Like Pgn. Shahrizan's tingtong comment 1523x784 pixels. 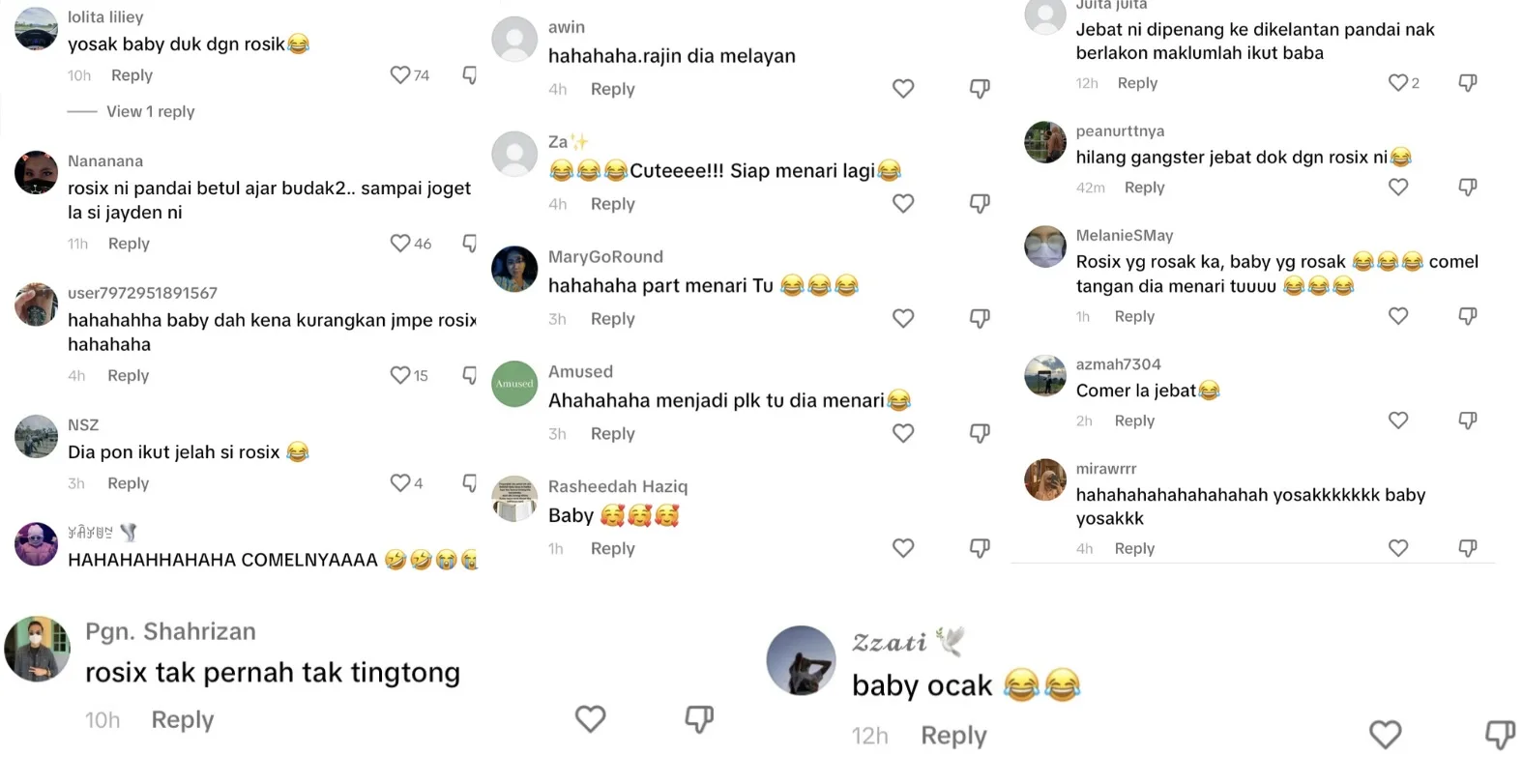tap(591, 718)
